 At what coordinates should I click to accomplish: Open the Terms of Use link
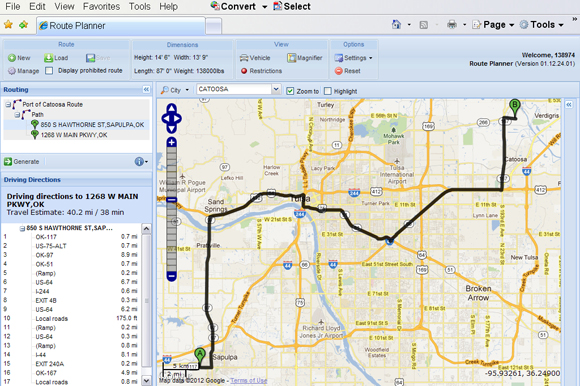pyautogui.click(x=249, y=380)
